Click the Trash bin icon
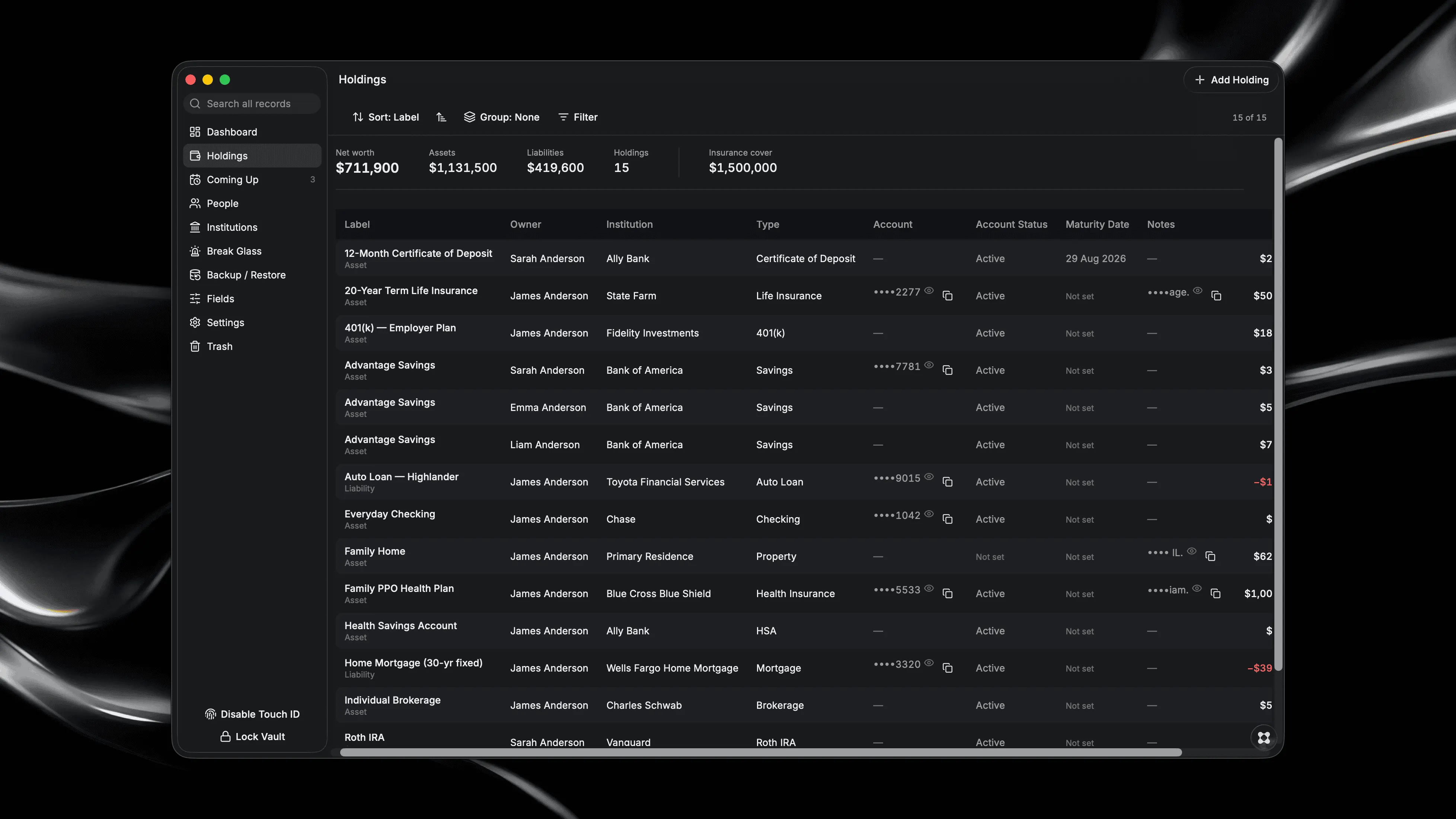 pyautogui.click(x=195, y=347)
